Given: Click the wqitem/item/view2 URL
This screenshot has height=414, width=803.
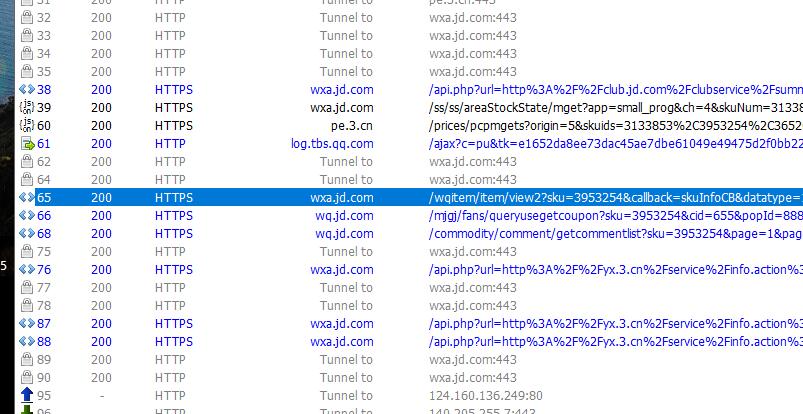Looking at the screenshot, I should click(616, 198).
